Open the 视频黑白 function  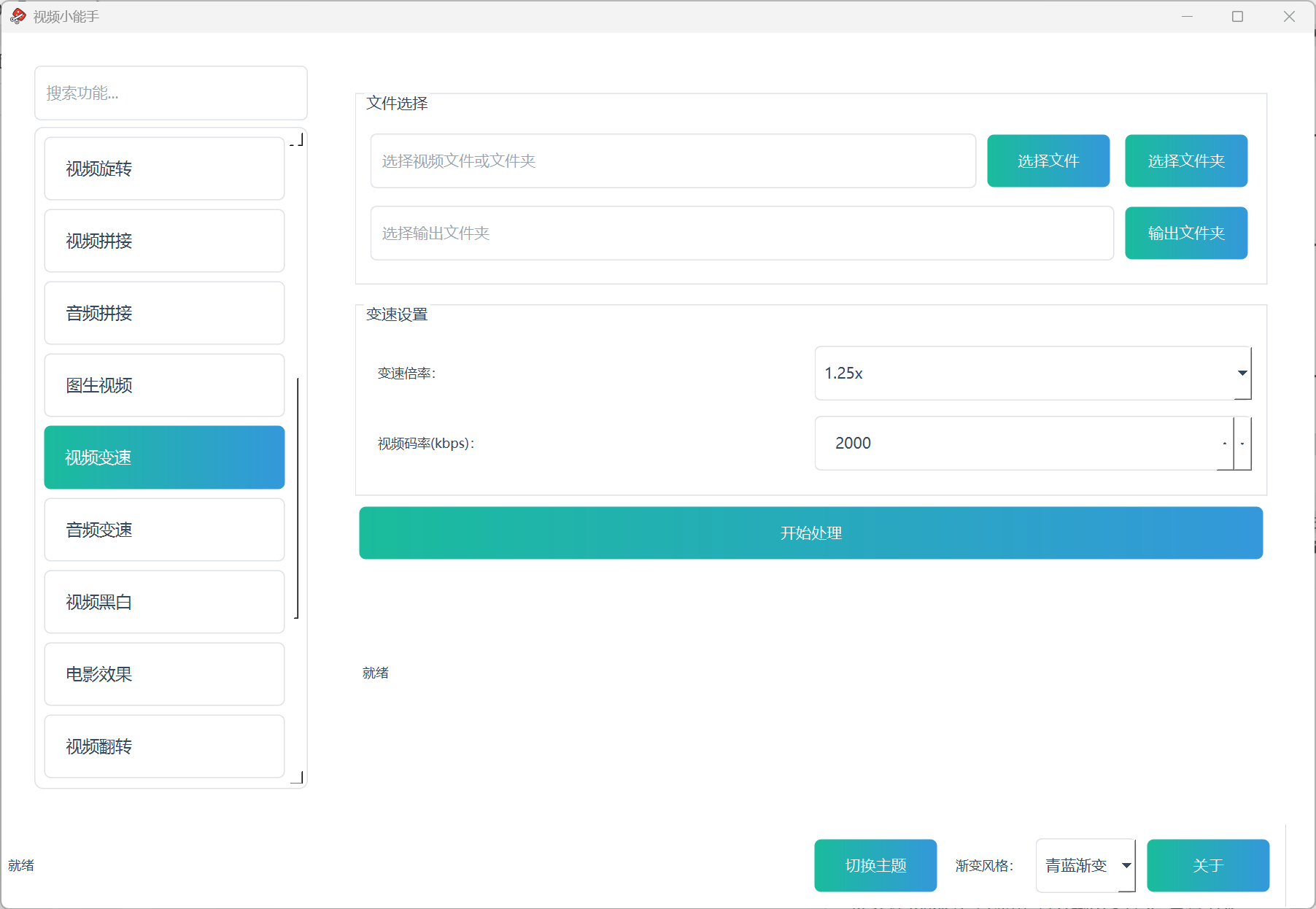pos(164,602)
